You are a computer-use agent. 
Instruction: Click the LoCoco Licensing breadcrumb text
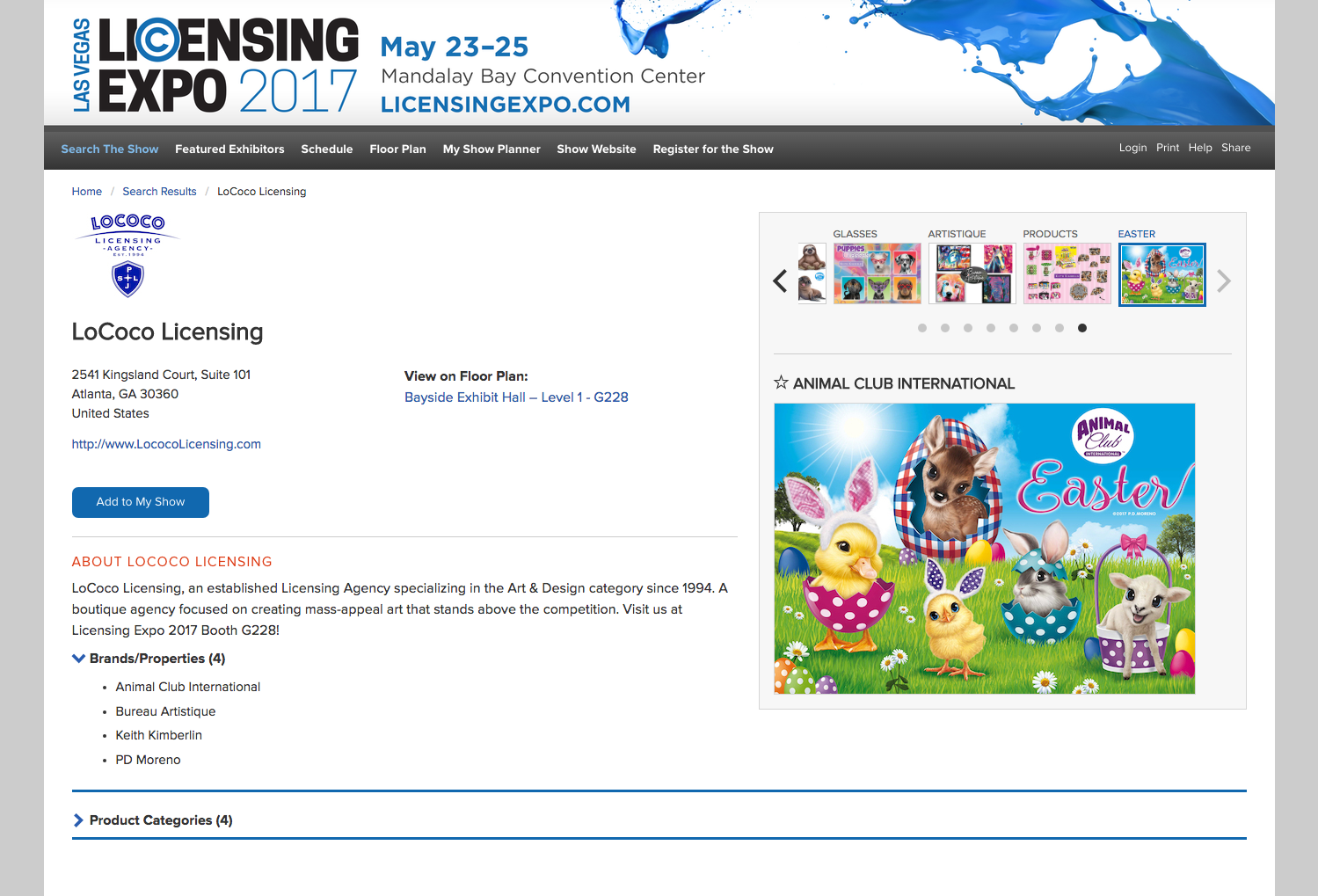[x=262, y=192]
